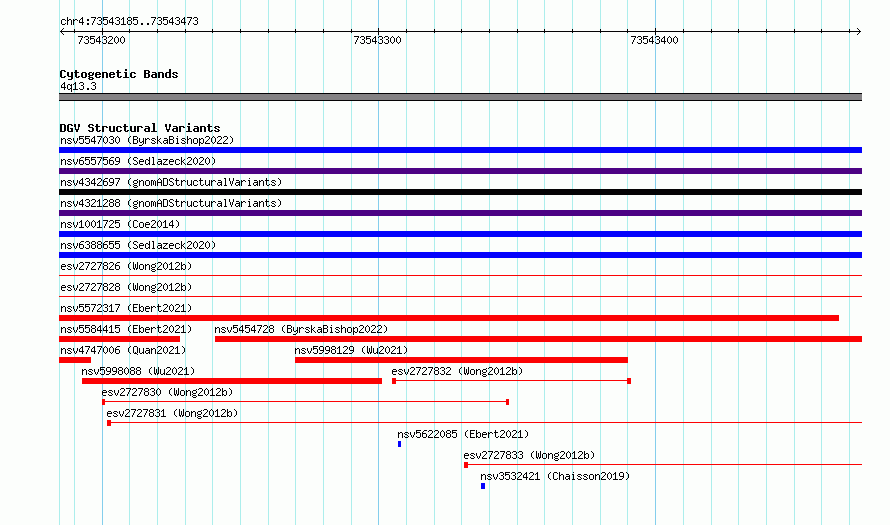The width and height of the screenshot is (890, 525).
Task: Select the small blue nsv5622085 marker
Action: coord(400,444)
